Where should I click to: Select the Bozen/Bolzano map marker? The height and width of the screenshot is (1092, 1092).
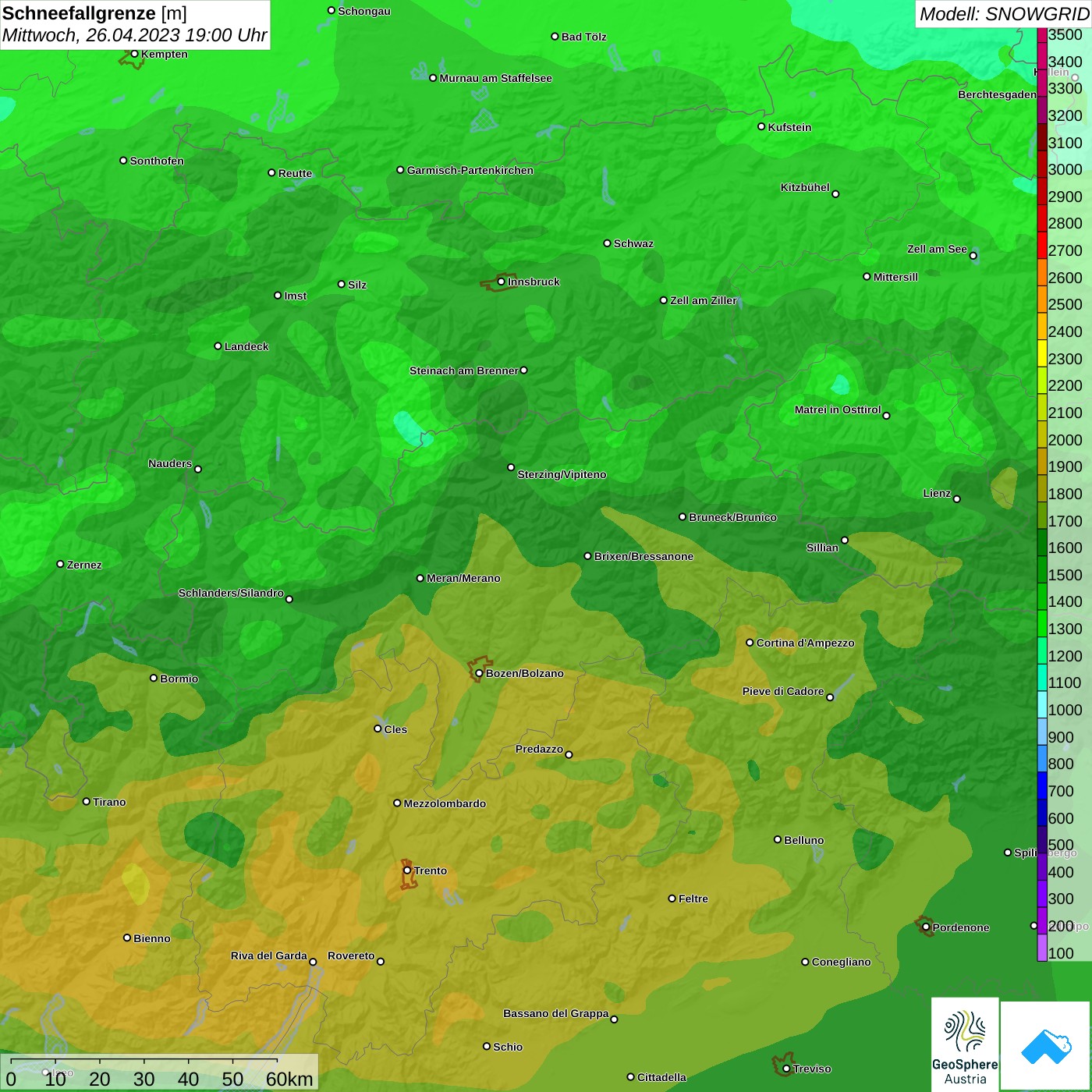(x=479, y=673)
